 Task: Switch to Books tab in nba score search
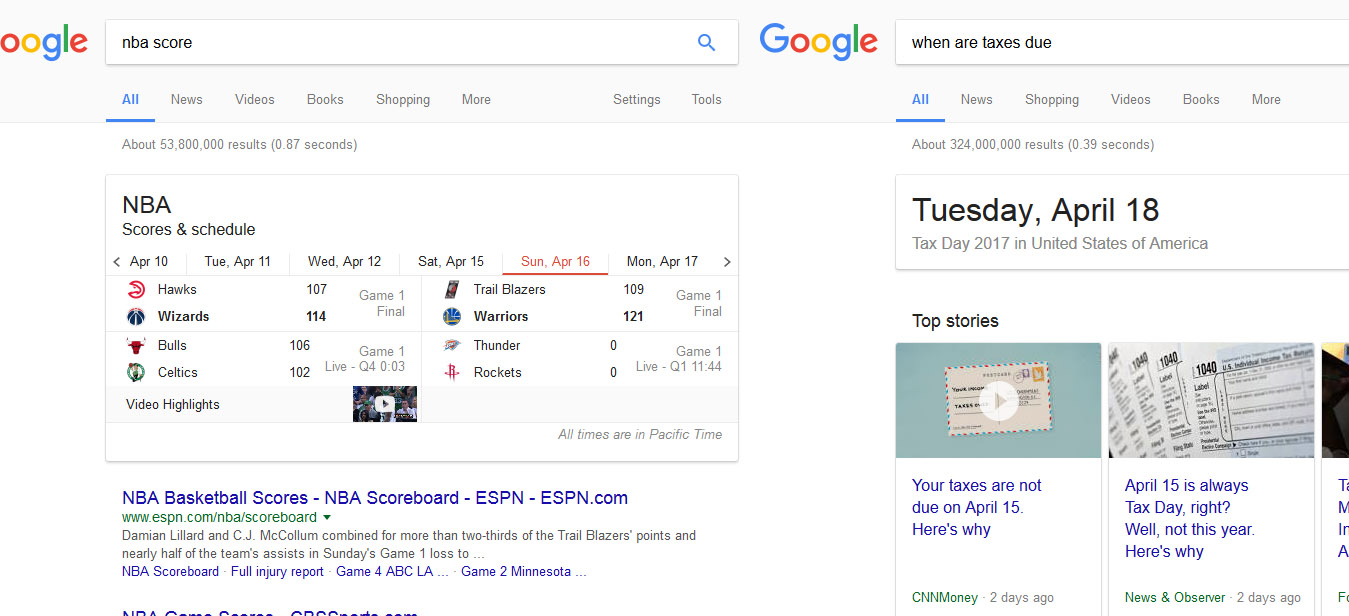point(325,100)
